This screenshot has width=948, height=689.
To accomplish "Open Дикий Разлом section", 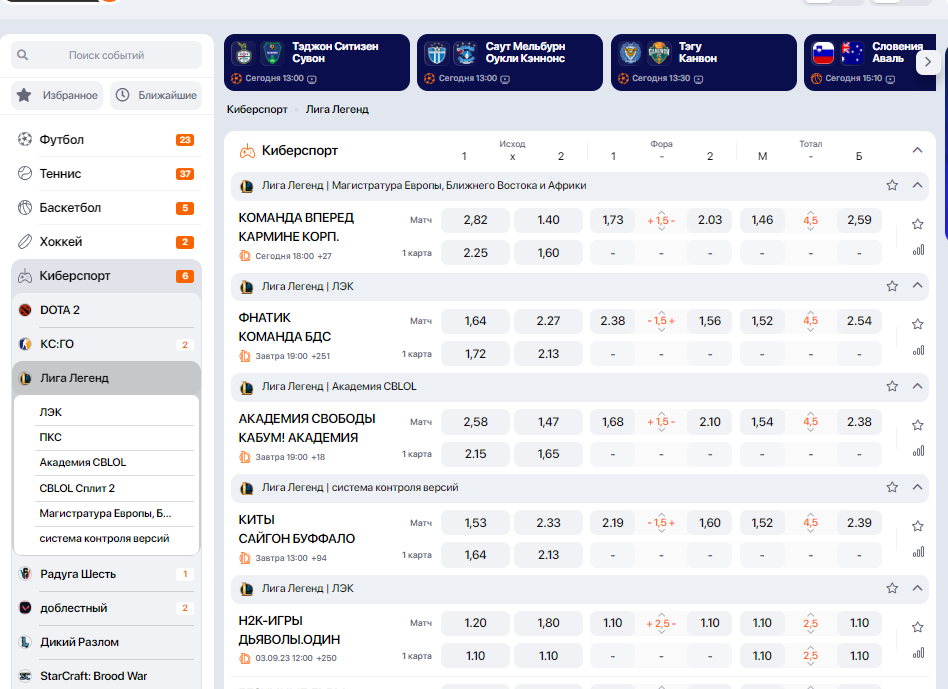I will click(x=106, y=642).
